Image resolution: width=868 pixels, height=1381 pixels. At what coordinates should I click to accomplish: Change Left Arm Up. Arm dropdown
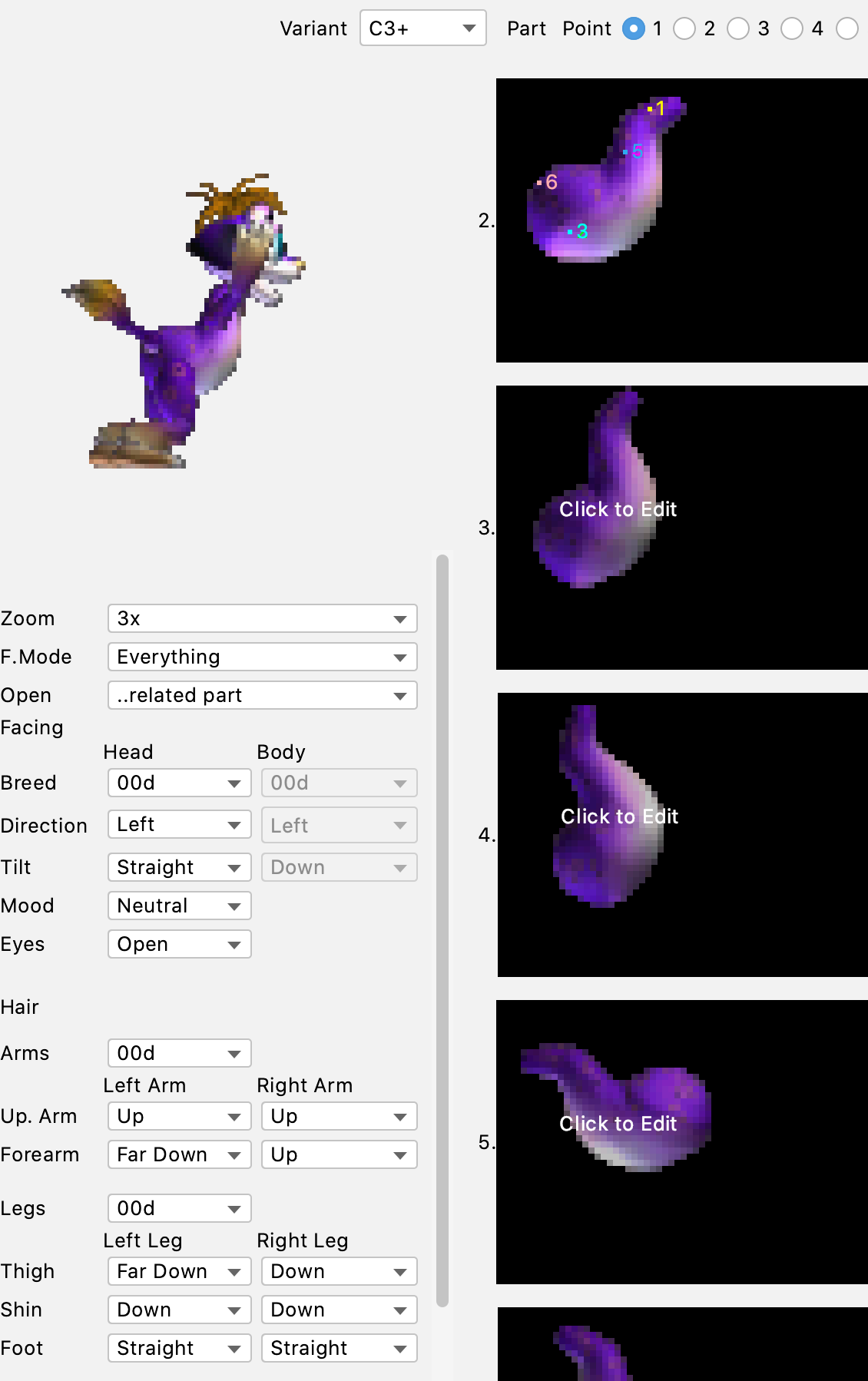coord(180,1116)
